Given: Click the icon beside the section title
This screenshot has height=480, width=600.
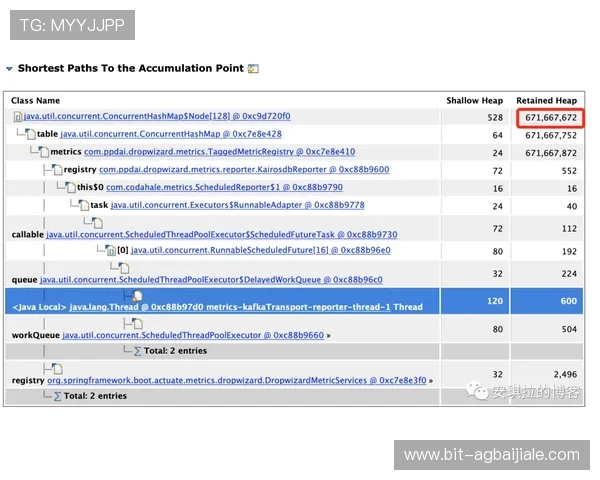Looking at the screenshot, I should tap(253, 69).
